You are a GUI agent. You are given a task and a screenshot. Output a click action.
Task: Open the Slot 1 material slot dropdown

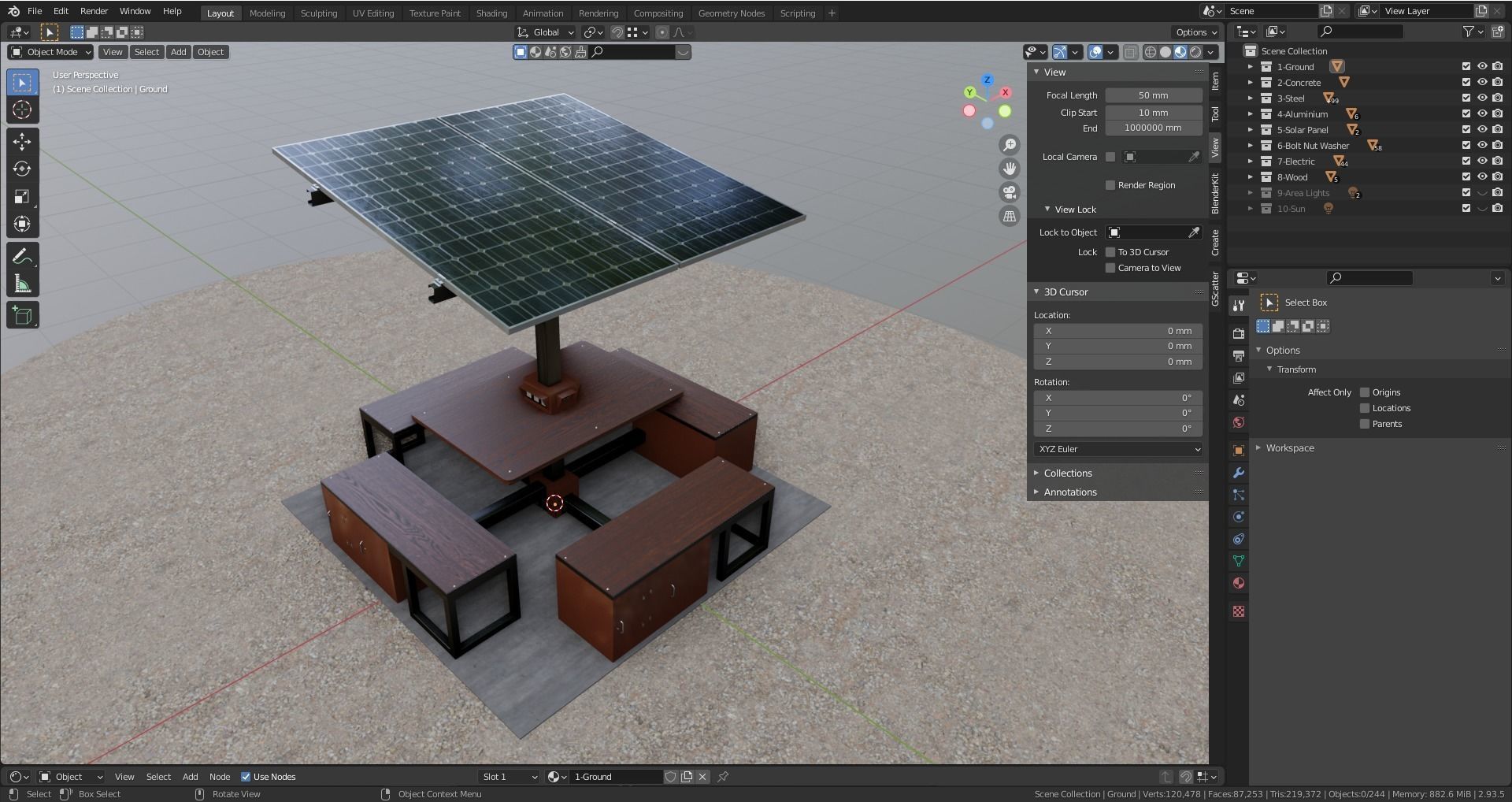coord(510,777)
